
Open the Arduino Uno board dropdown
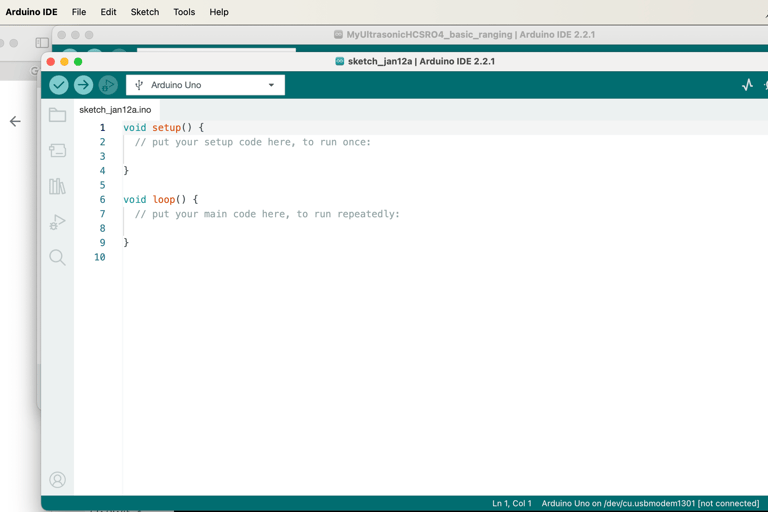tap(205, 85)
